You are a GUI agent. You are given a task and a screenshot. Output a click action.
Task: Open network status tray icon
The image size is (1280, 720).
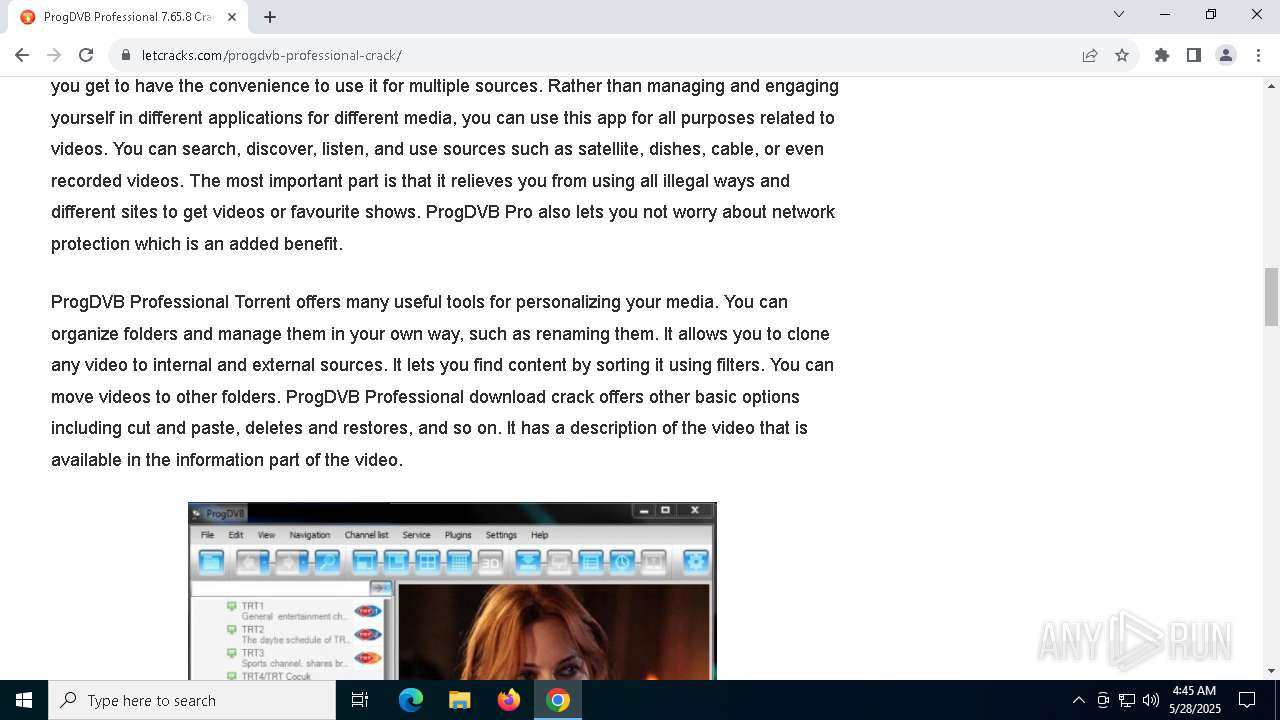(x=1127, y=700)
